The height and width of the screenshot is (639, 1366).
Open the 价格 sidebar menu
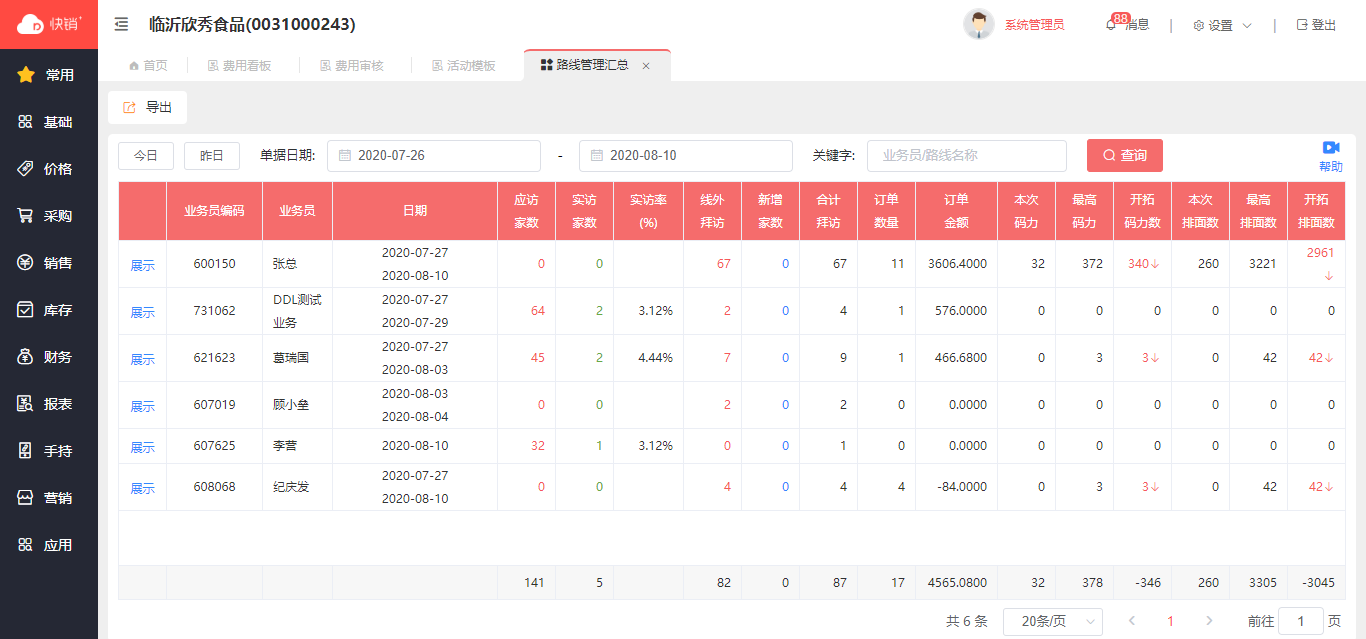point(48,169)
